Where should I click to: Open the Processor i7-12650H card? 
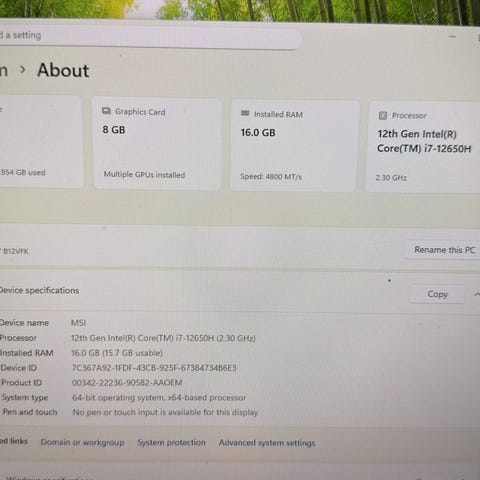[423, 147]
